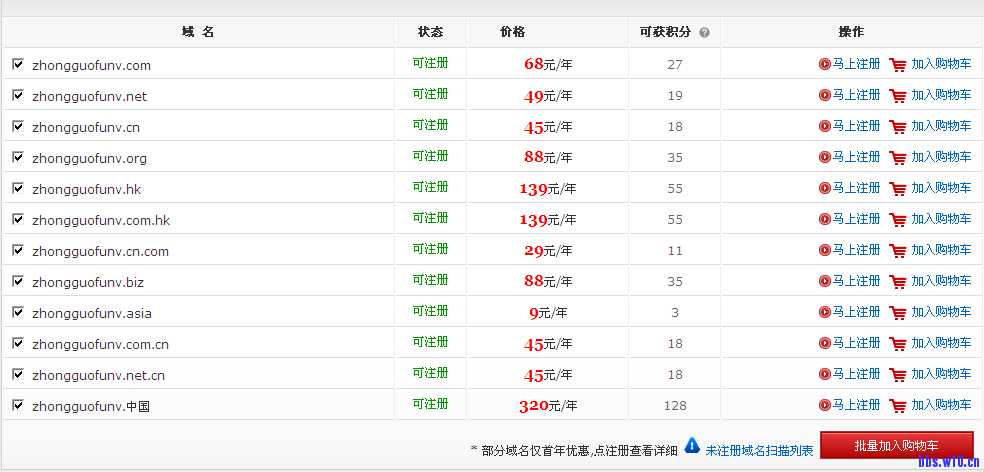Click the cart icon for zhongguofunv.biz

(898, 281)
